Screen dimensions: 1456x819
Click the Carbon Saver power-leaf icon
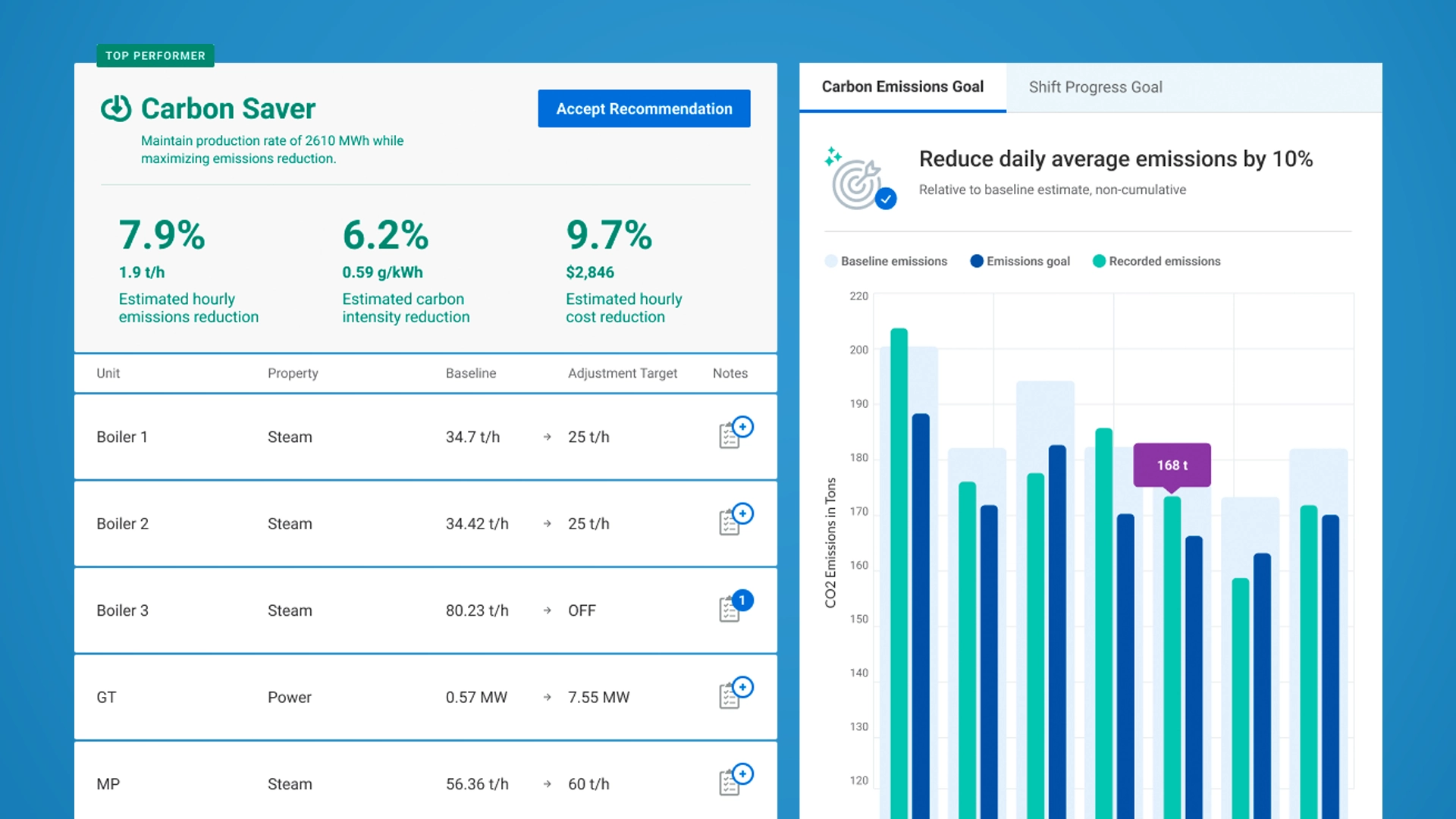(x=116, y=108)
